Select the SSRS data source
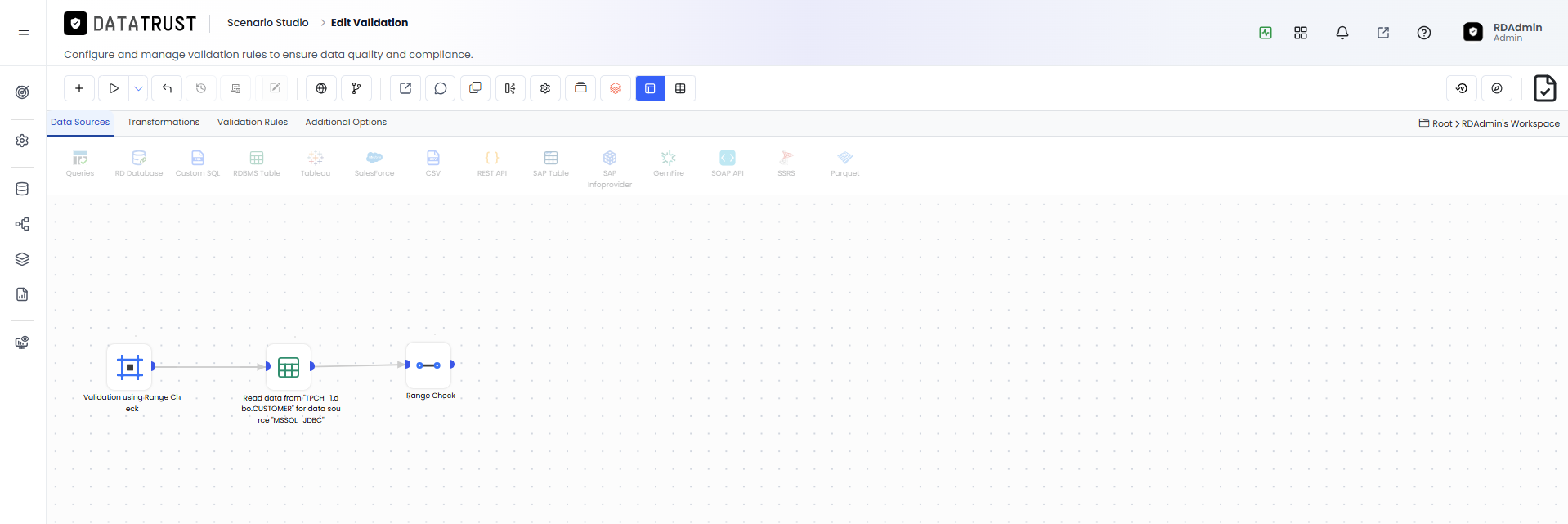Image resolution: width=1568 pixels, height=524 pixels. point(786,163)
